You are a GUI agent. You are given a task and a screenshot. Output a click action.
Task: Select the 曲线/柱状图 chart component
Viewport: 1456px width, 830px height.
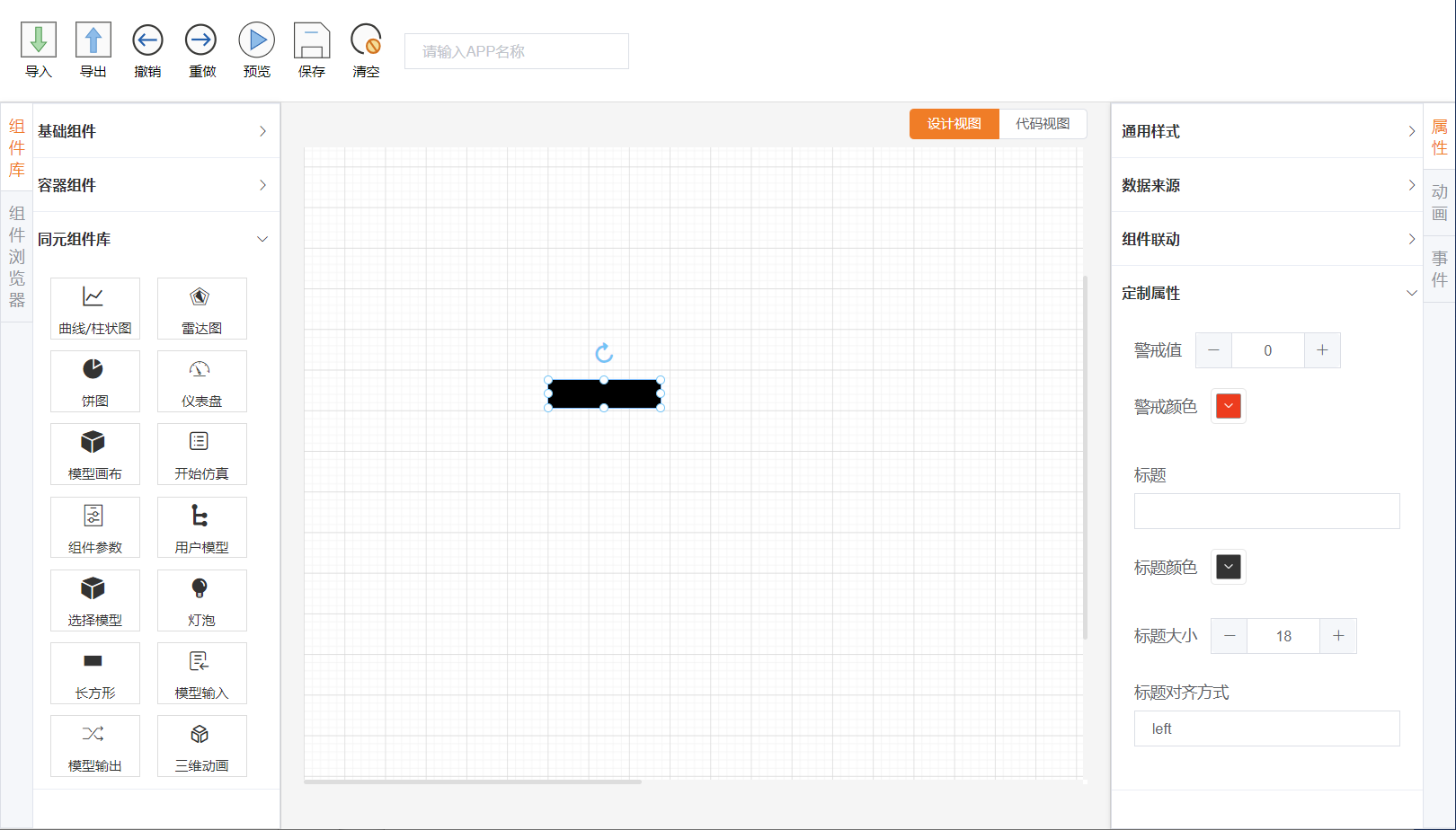pyautogui.click(x=95, y=308)
